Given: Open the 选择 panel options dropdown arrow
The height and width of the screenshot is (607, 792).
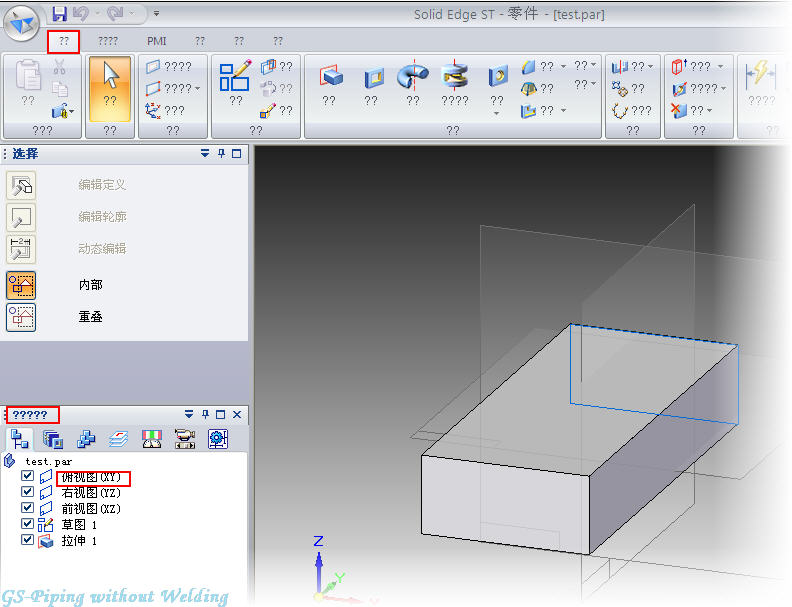Looking at the screenshot, I should (205, 154).
